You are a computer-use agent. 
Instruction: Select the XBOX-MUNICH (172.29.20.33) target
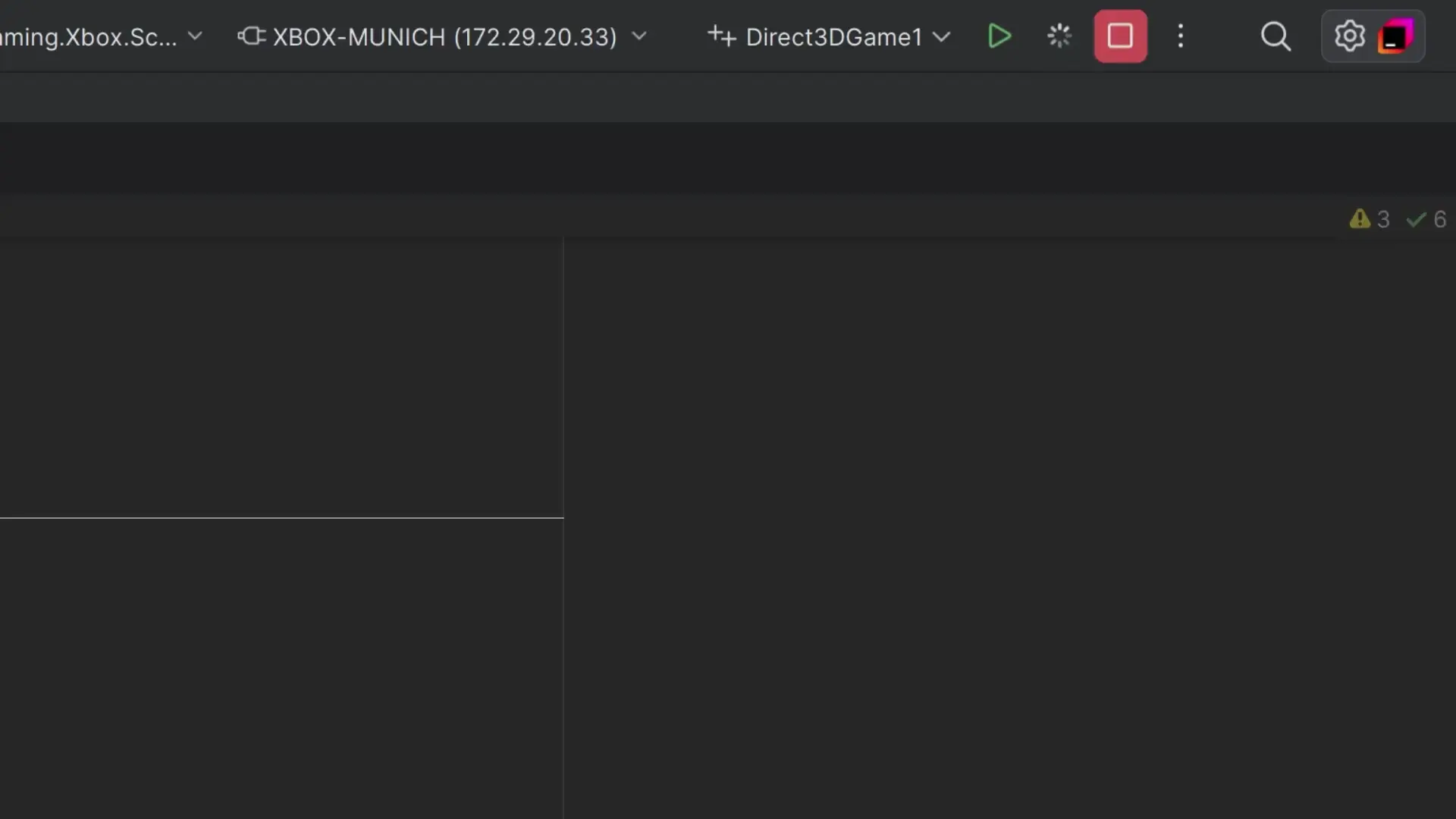[x=445, y=36]
